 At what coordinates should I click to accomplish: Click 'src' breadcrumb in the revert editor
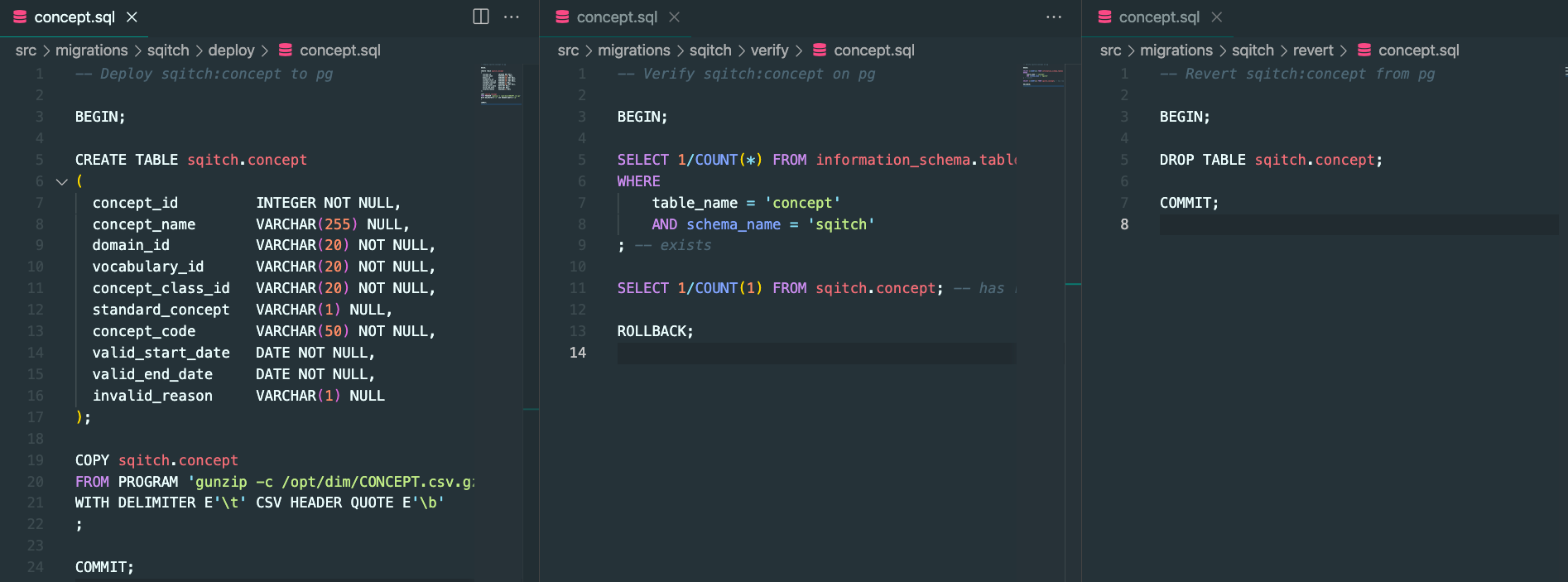coord(1110,51)
